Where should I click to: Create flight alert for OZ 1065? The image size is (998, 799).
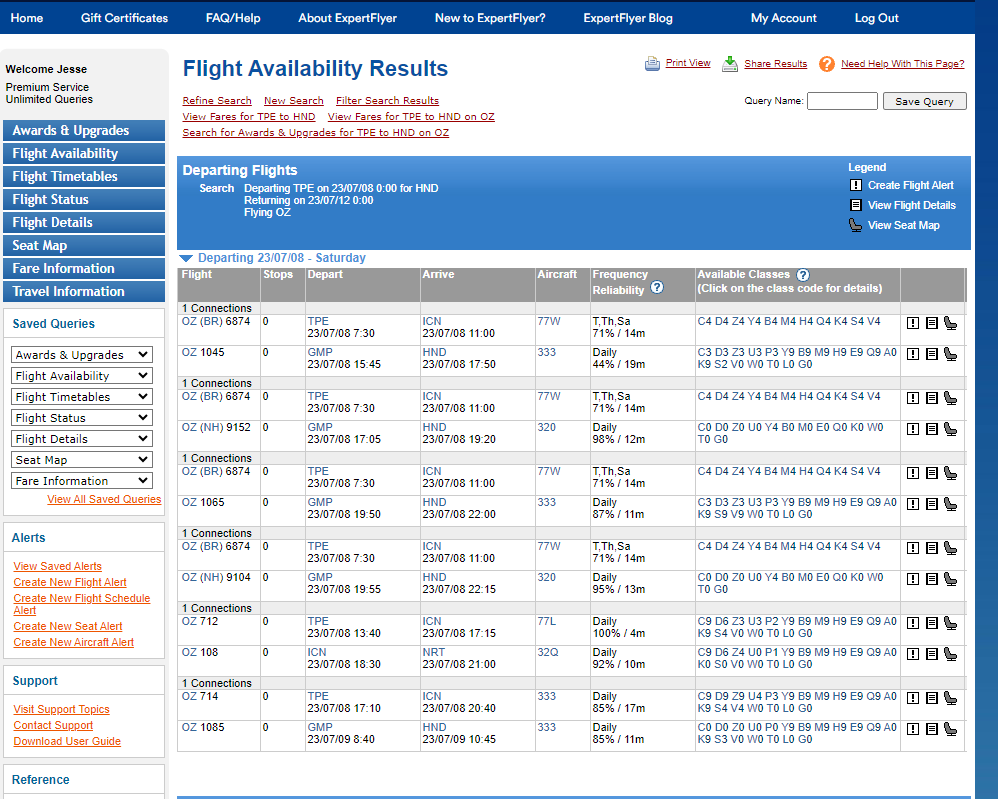point(913,505)
